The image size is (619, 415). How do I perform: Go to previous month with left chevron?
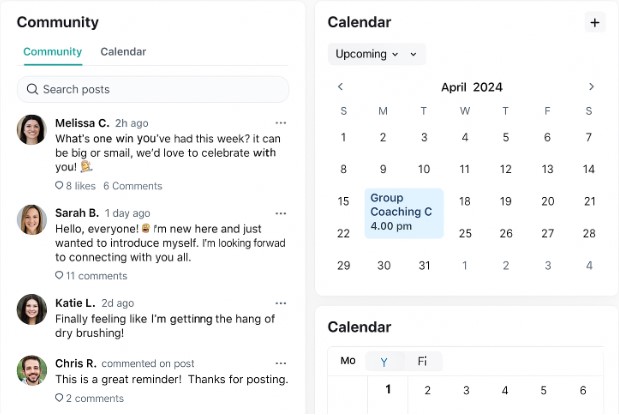340,87
